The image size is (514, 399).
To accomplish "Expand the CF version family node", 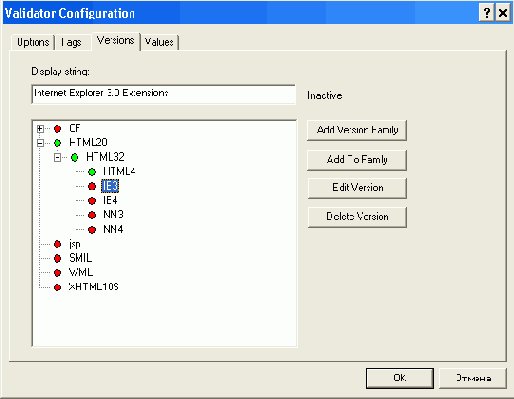I will pos(40,129).
